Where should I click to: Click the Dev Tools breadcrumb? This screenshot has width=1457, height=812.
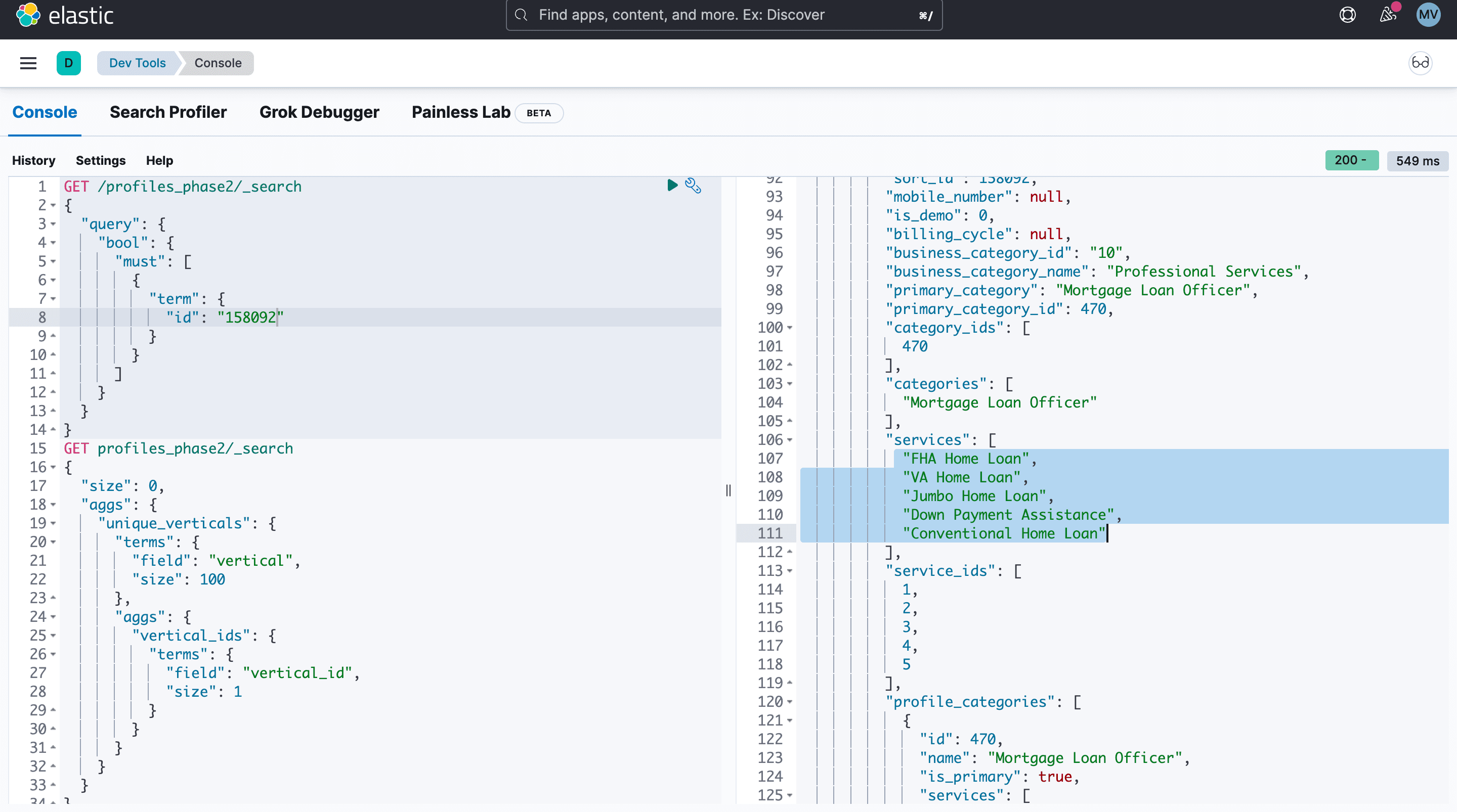click(138, 63)
